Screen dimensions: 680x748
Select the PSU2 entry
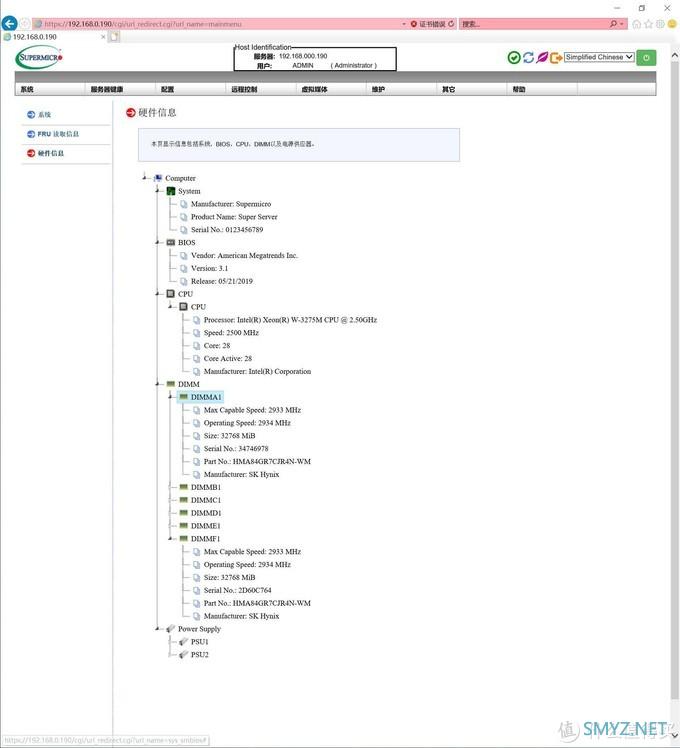(x=199, y=654)
